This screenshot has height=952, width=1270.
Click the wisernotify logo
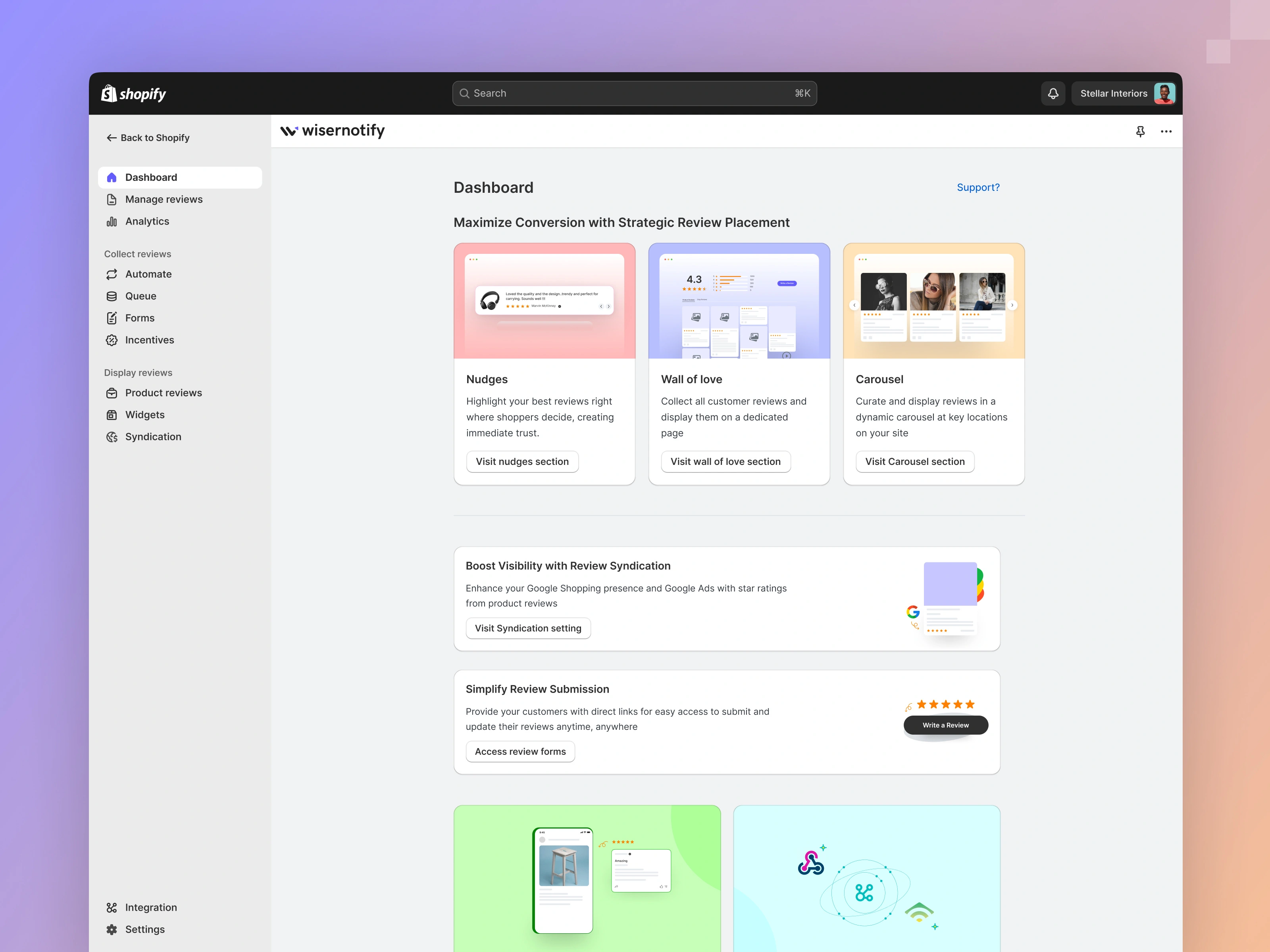333,131
